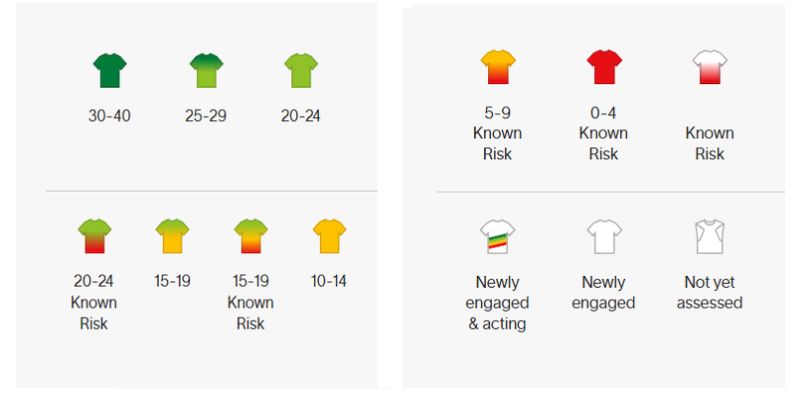Click the 25-29 score label

tap(206, 116)
